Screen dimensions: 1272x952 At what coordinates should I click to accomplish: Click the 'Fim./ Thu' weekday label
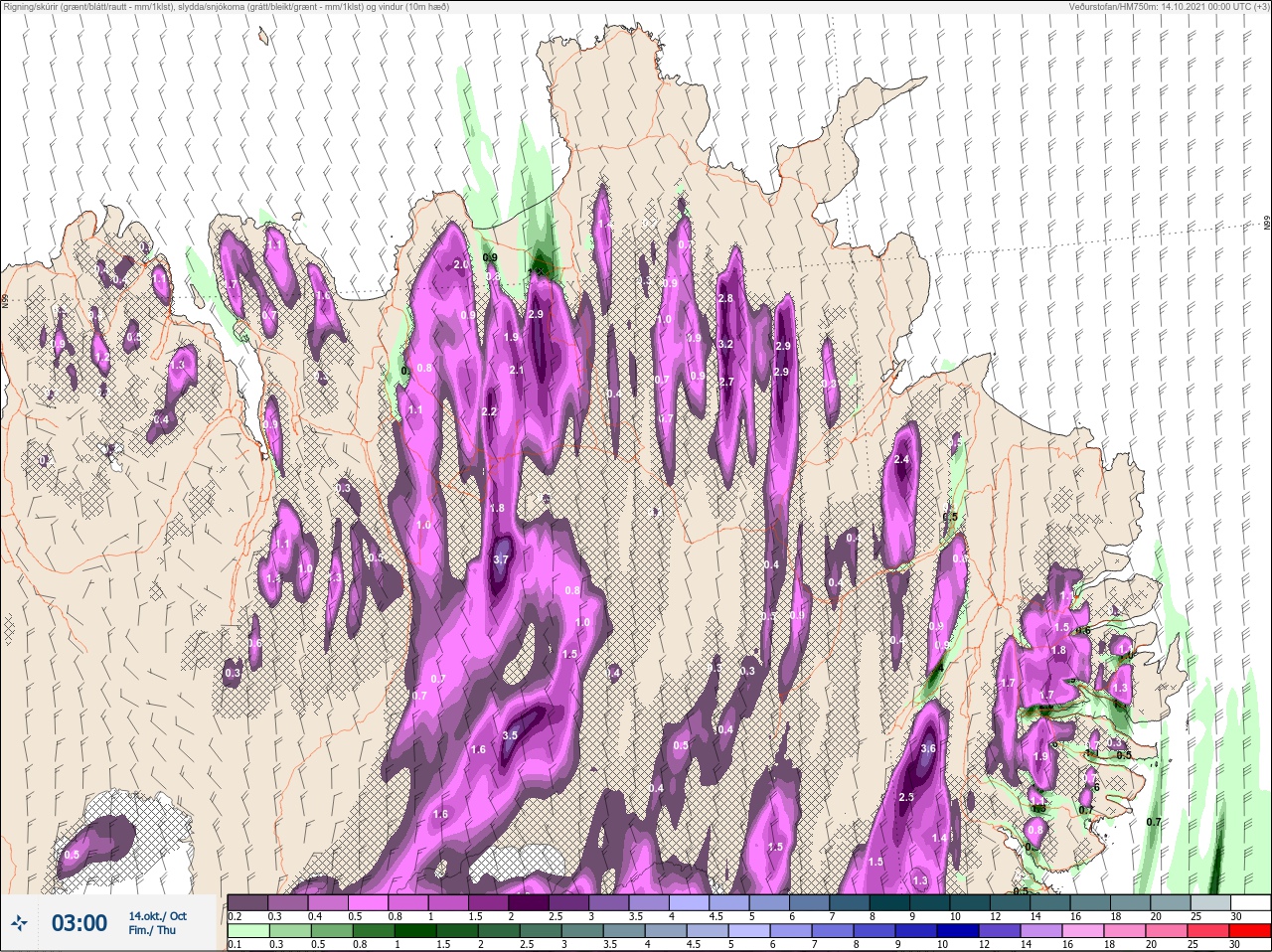[152, 930]
